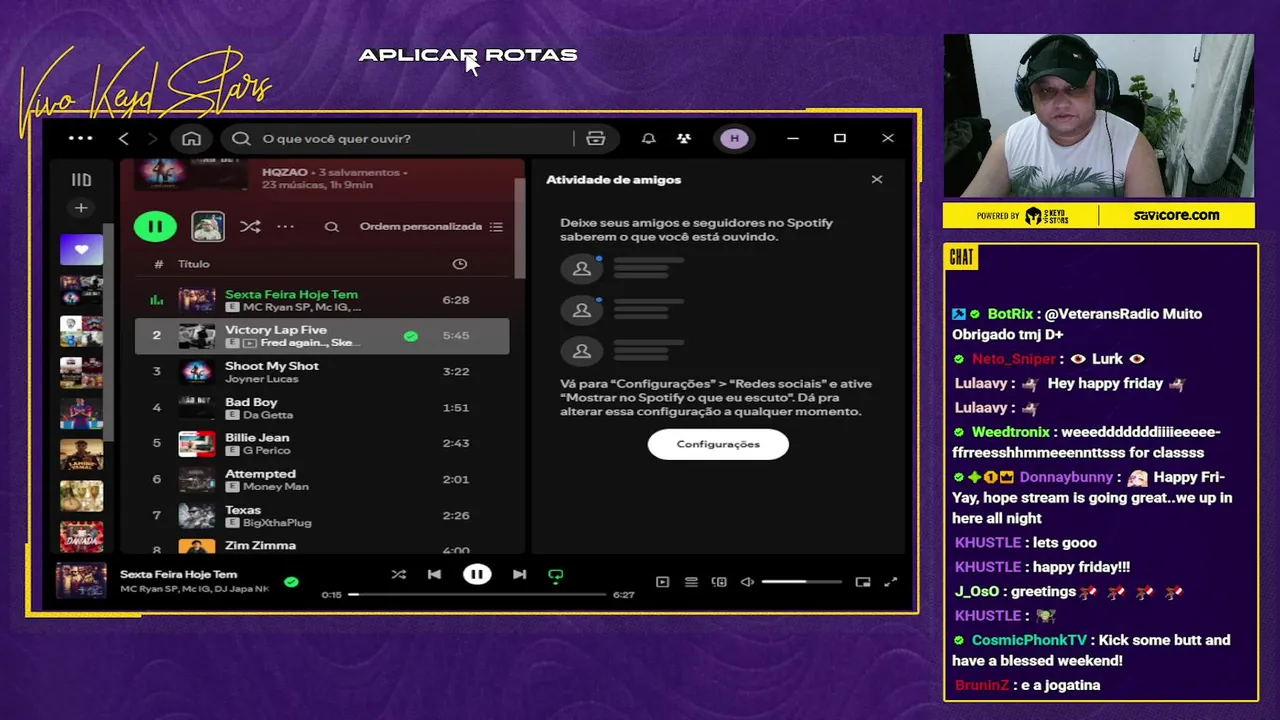The width and height of the screenshot is (1280, 720).
Task: Select the song 'Sexta Feira Hoje Tem' row
Action: pos(321,300)
